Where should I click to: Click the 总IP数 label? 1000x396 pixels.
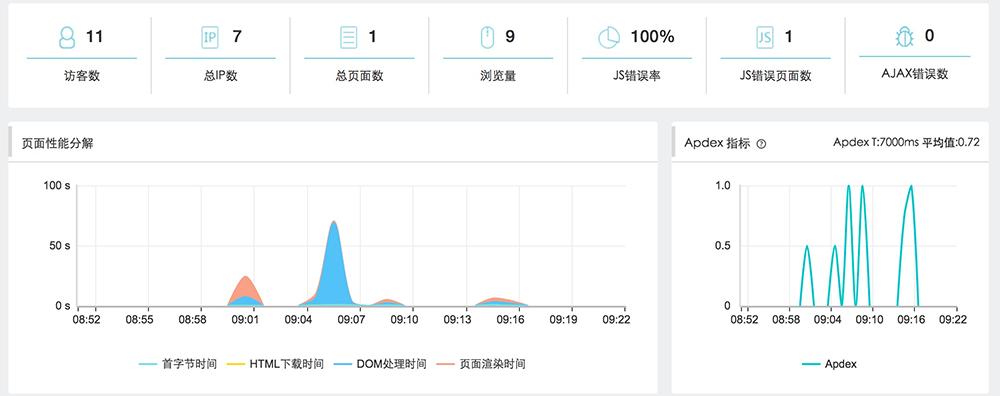220,77
